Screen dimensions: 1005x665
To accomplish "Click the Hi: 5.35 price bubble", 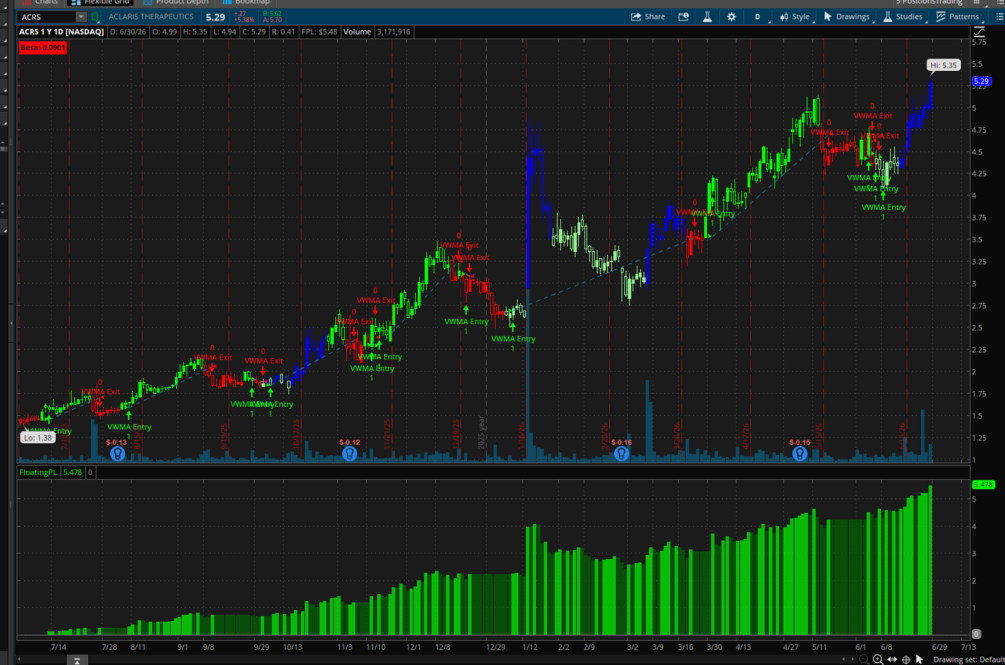I will point(943,65).
